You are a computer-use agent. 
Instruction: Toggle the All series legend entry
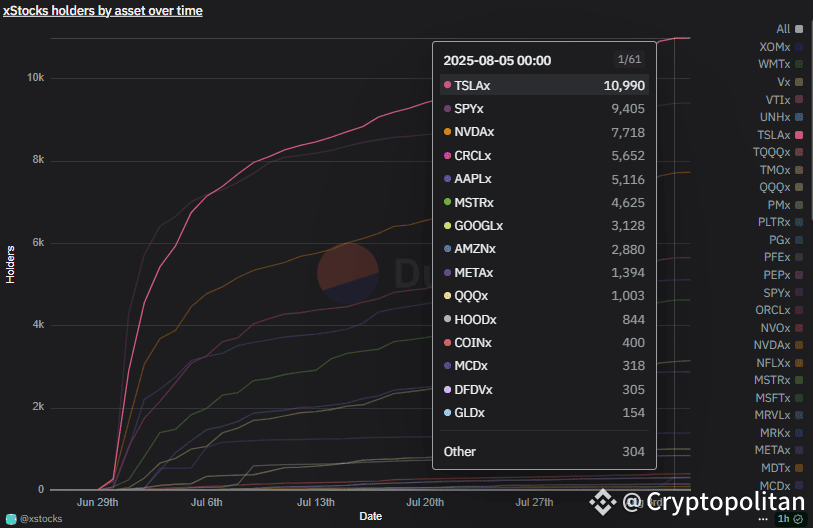pyautogui.click(x=790, y=29)
